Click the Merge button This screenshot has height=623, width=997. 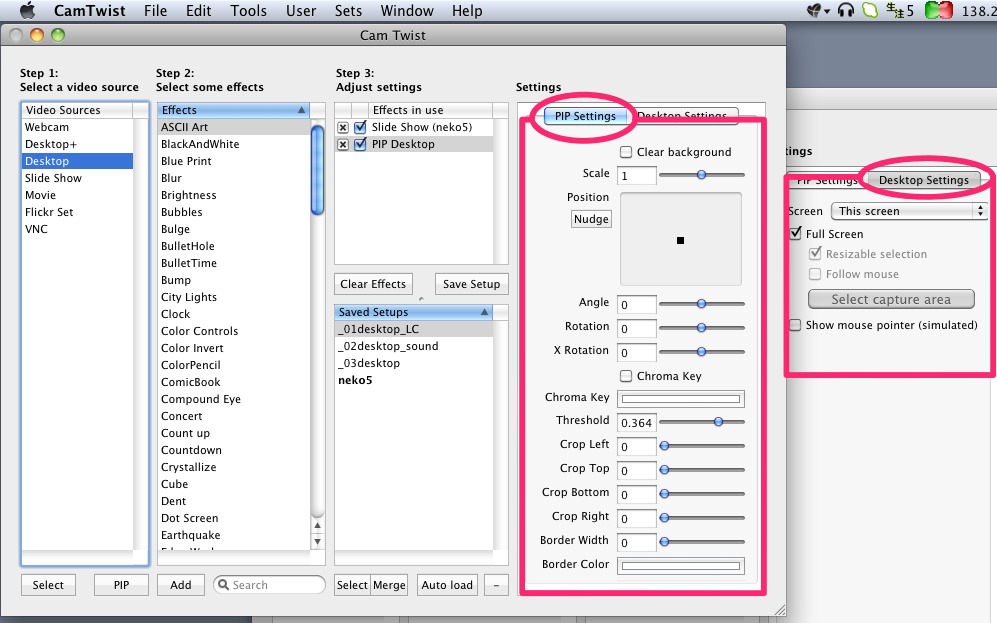389,585
